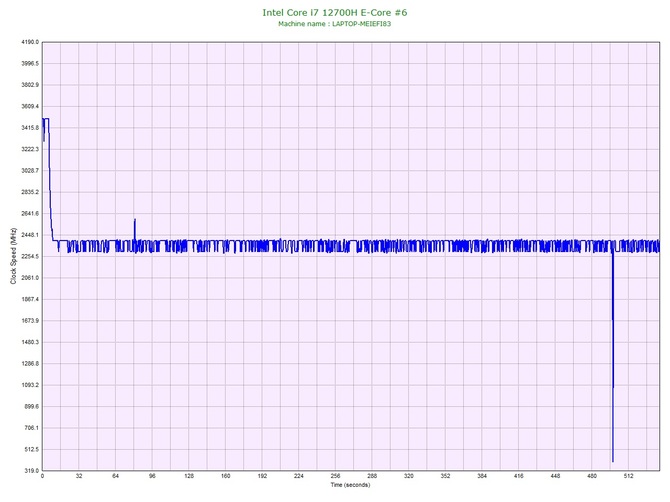Click the 1867.4 y-axis value
The height and width of the screenshot is (502, 670).
(30, 299)
